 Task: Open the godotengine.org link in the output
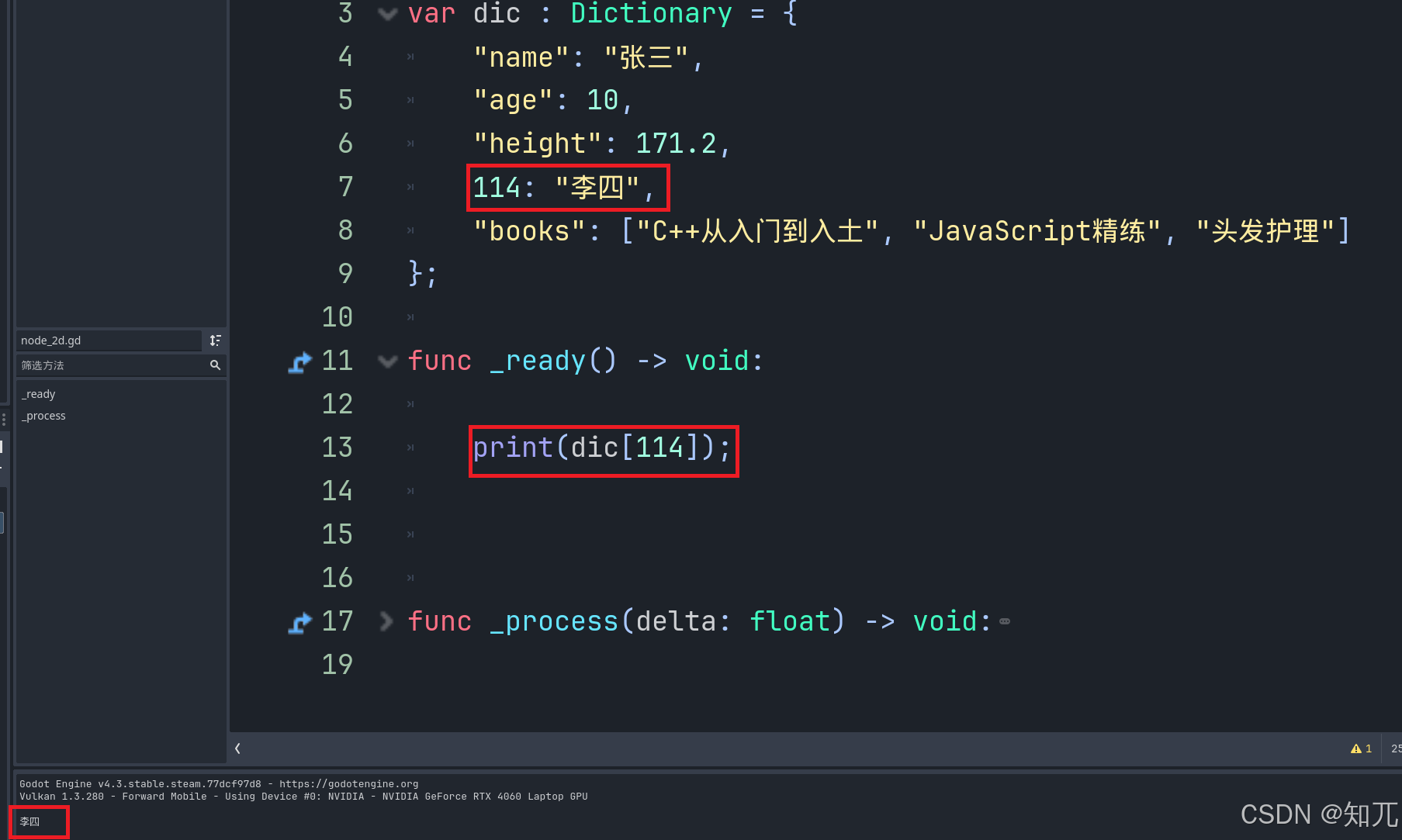[x=348, y=783]
